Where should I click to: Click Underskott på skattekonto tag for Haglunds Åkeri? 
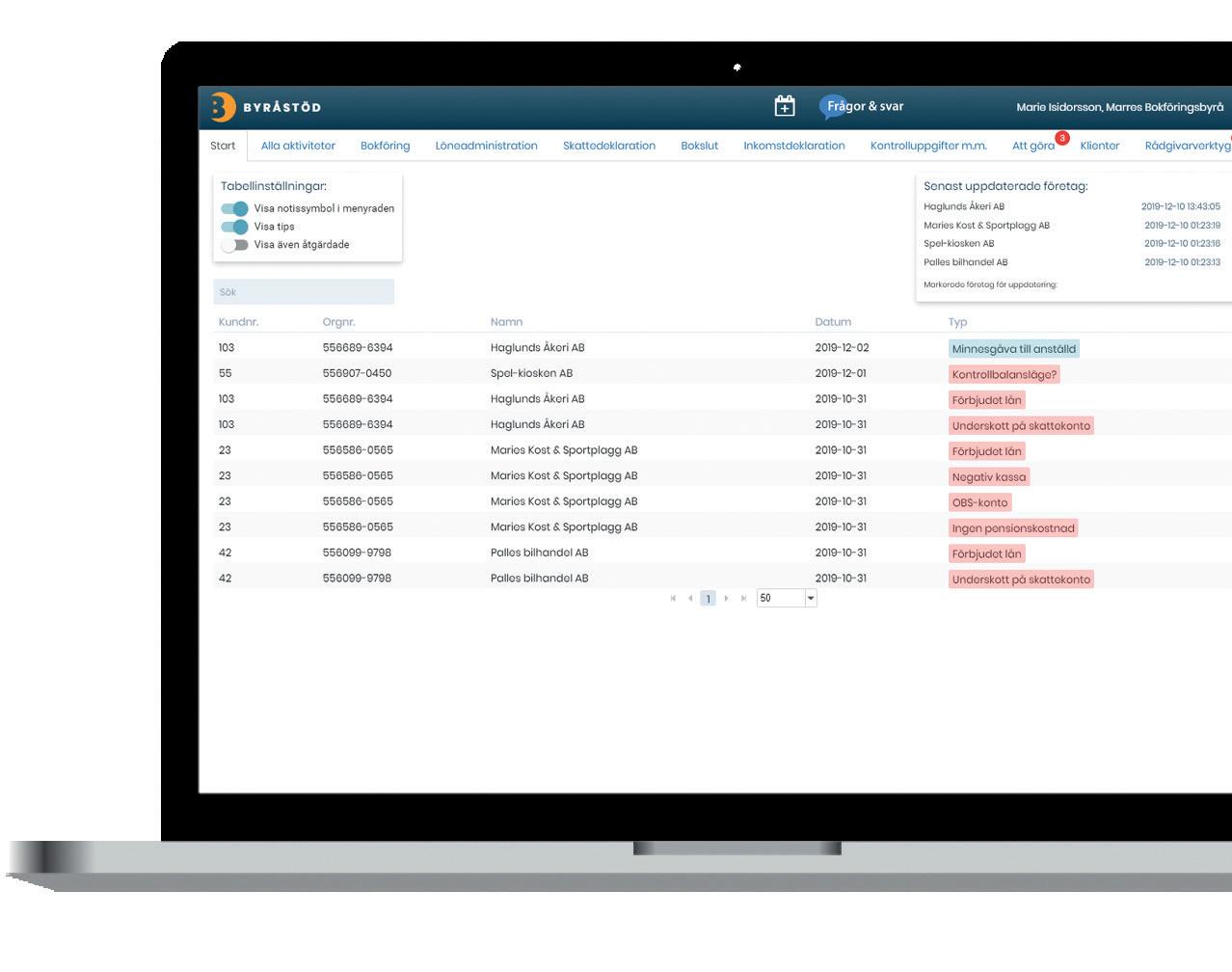(x=1021, y=425)
